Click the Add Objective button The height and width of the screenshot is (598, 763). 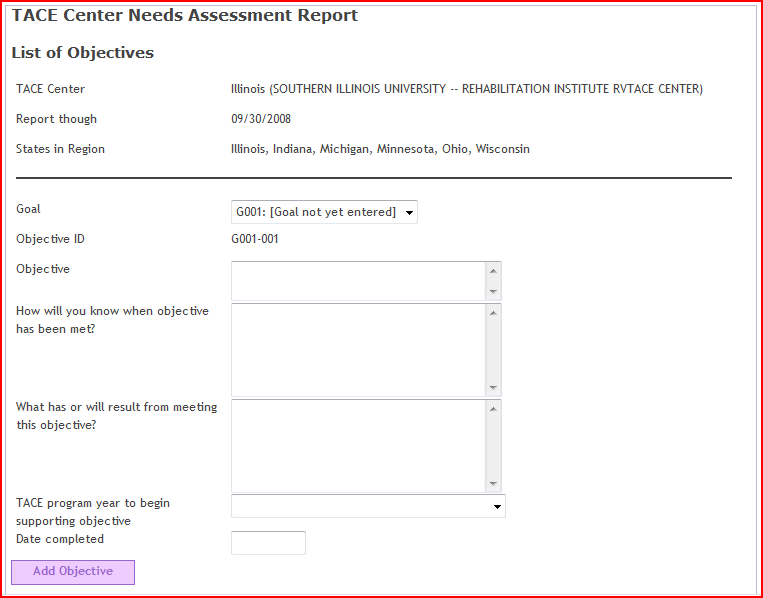73,572
